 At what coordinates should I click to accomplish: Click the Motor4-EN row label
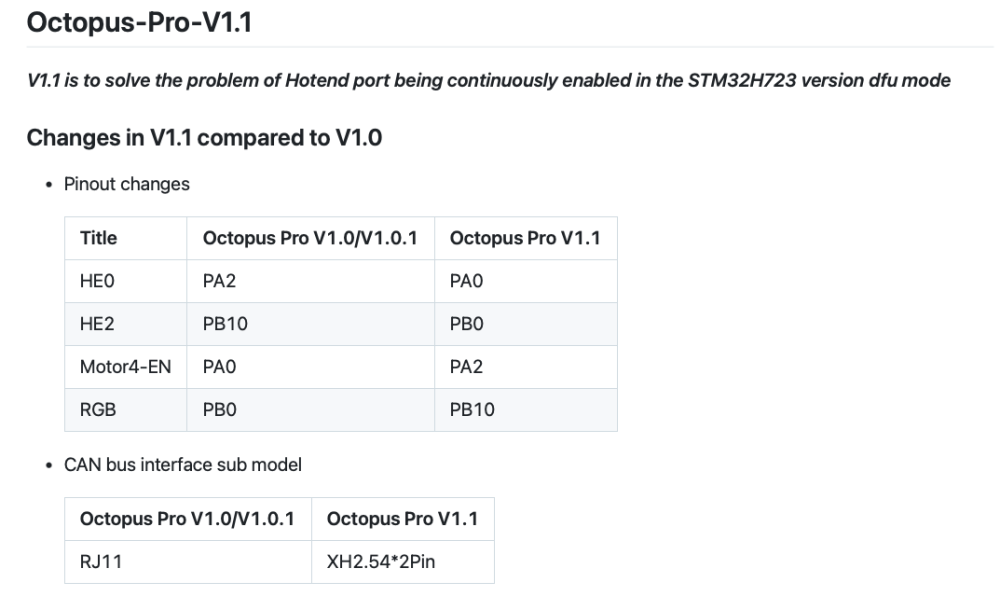coord(125,367)
